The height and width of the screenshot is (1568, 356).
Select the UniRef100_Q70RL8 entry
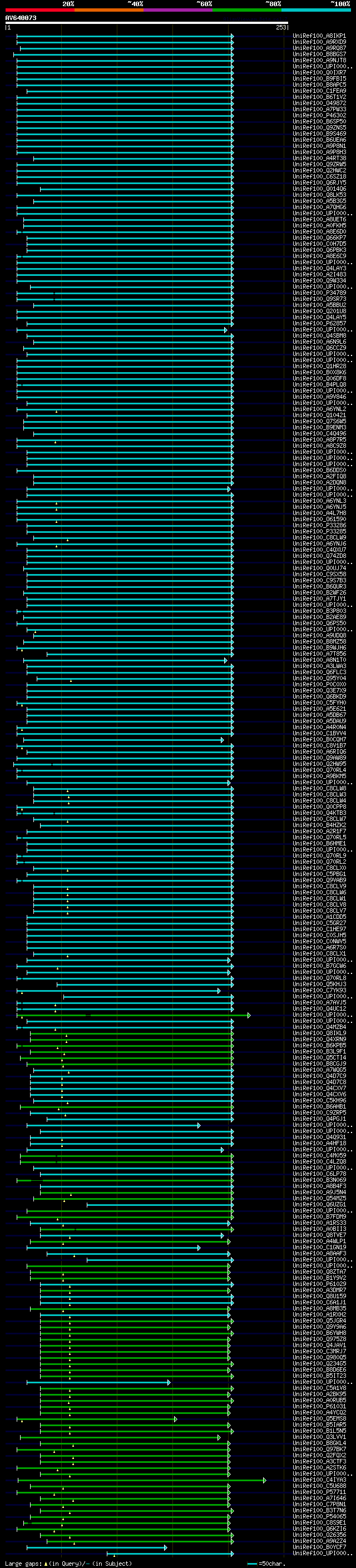(319, 978)
